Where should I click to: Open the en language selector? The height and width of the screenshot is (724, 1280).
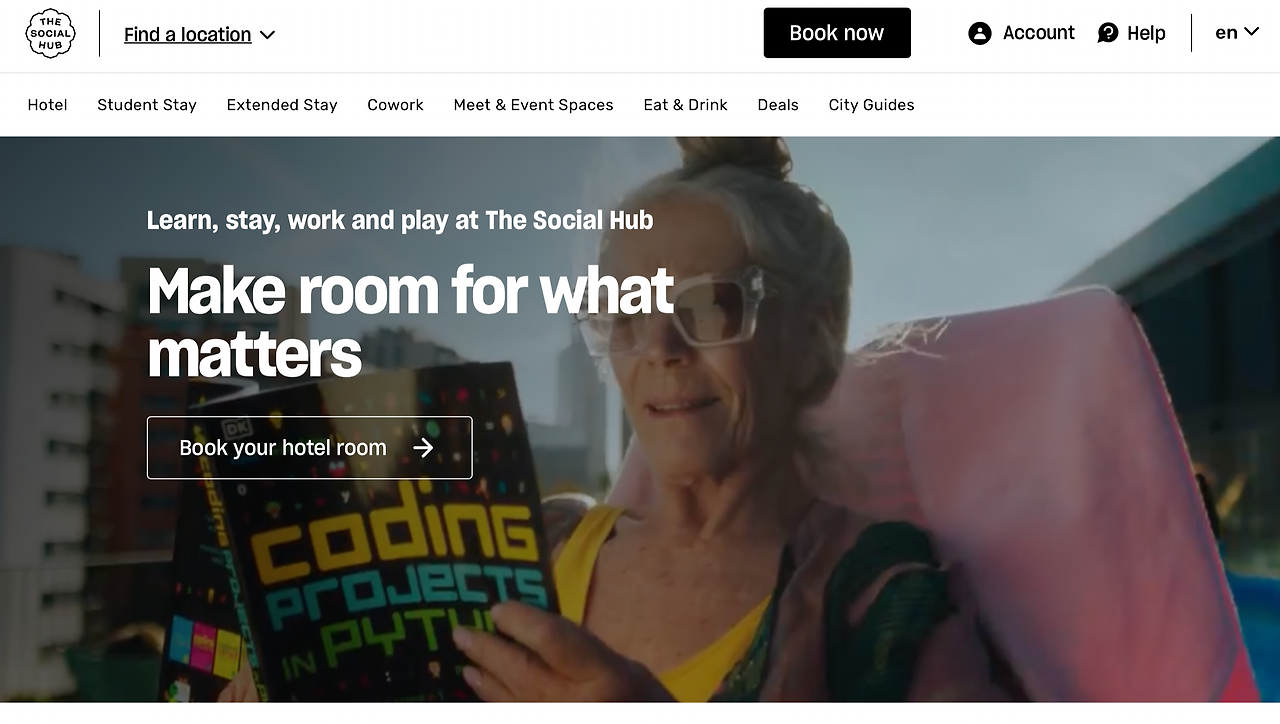pyautogui.click(x=1237, y=33)
